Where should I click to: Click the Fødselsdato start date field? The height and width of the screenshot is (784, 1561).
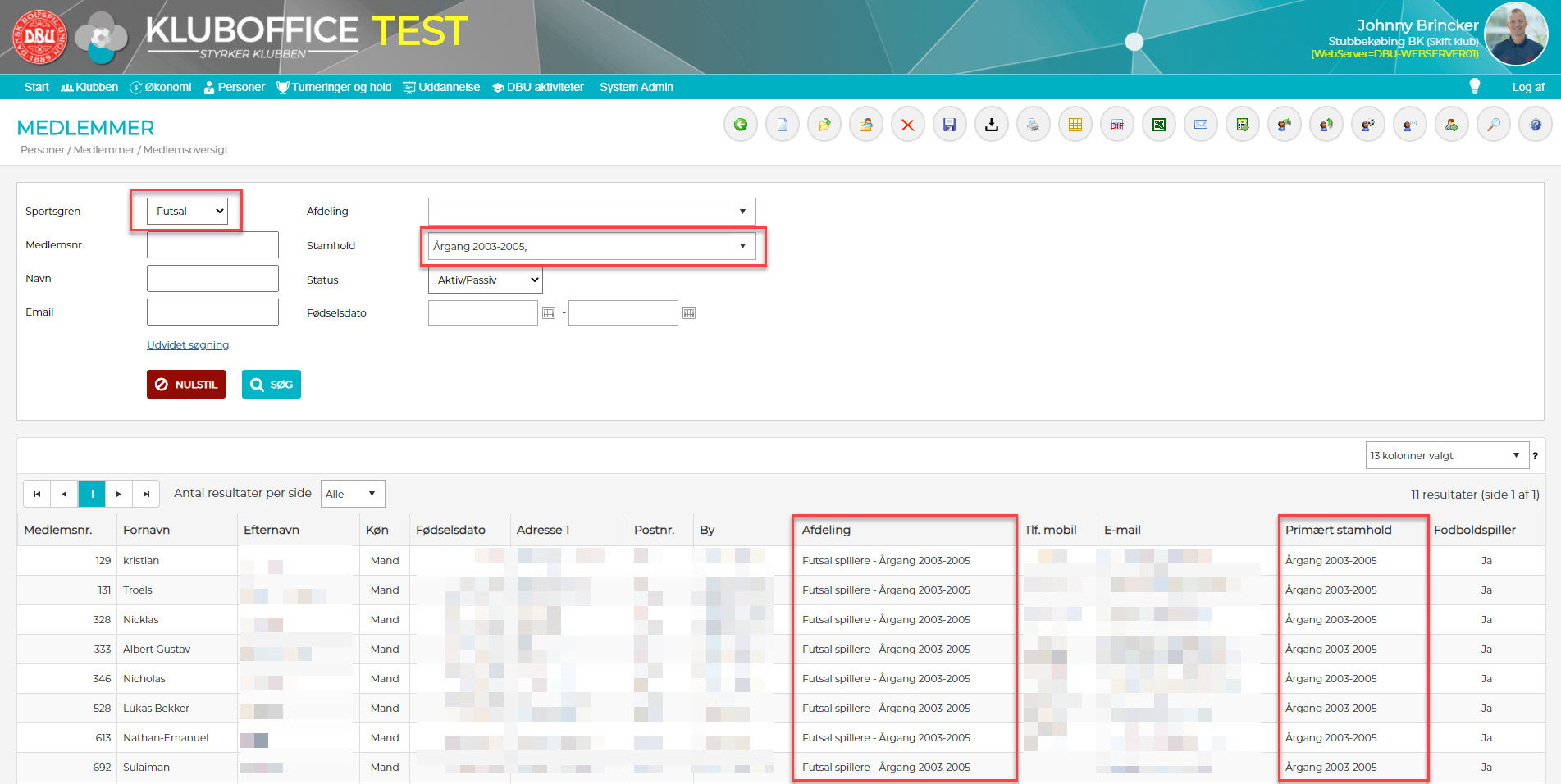(483, 312)
